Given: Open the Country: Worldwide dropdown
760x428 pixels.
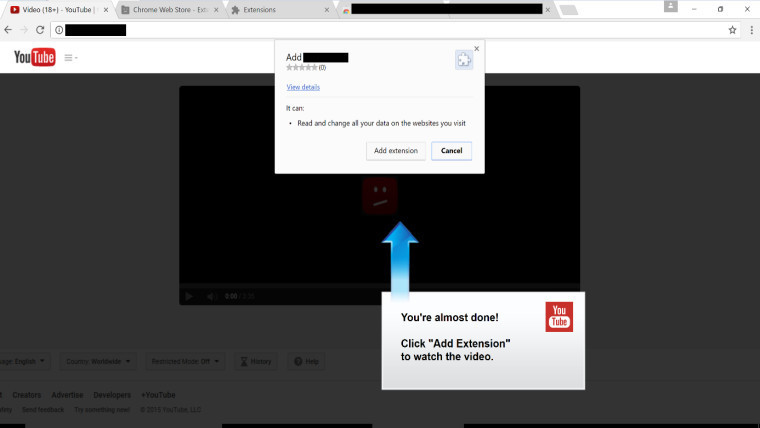Looking at the screenshot, I should (x=98, y=361).
